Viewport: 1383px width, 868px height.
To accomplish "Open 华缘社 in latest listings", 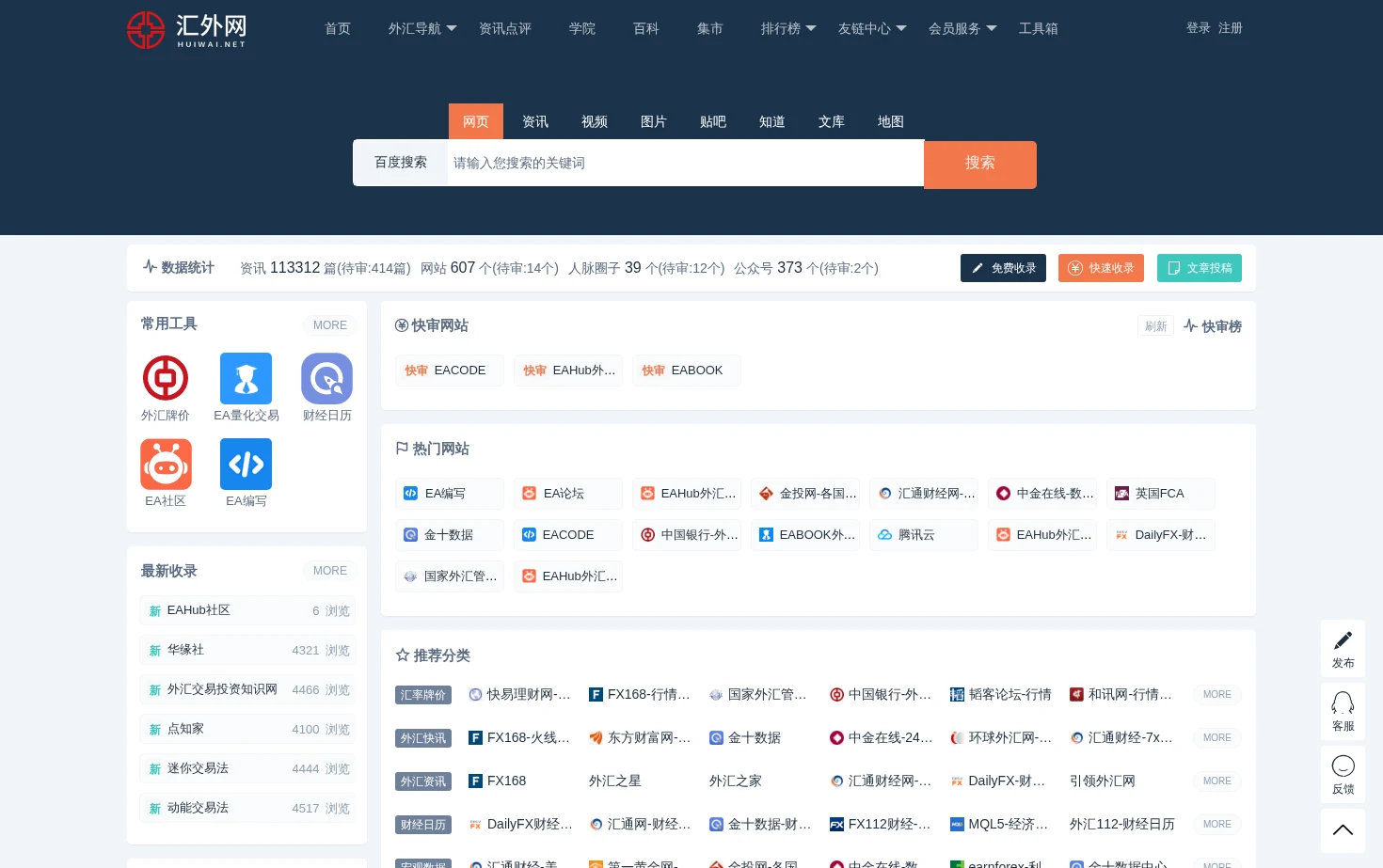I will pos(247,650).
